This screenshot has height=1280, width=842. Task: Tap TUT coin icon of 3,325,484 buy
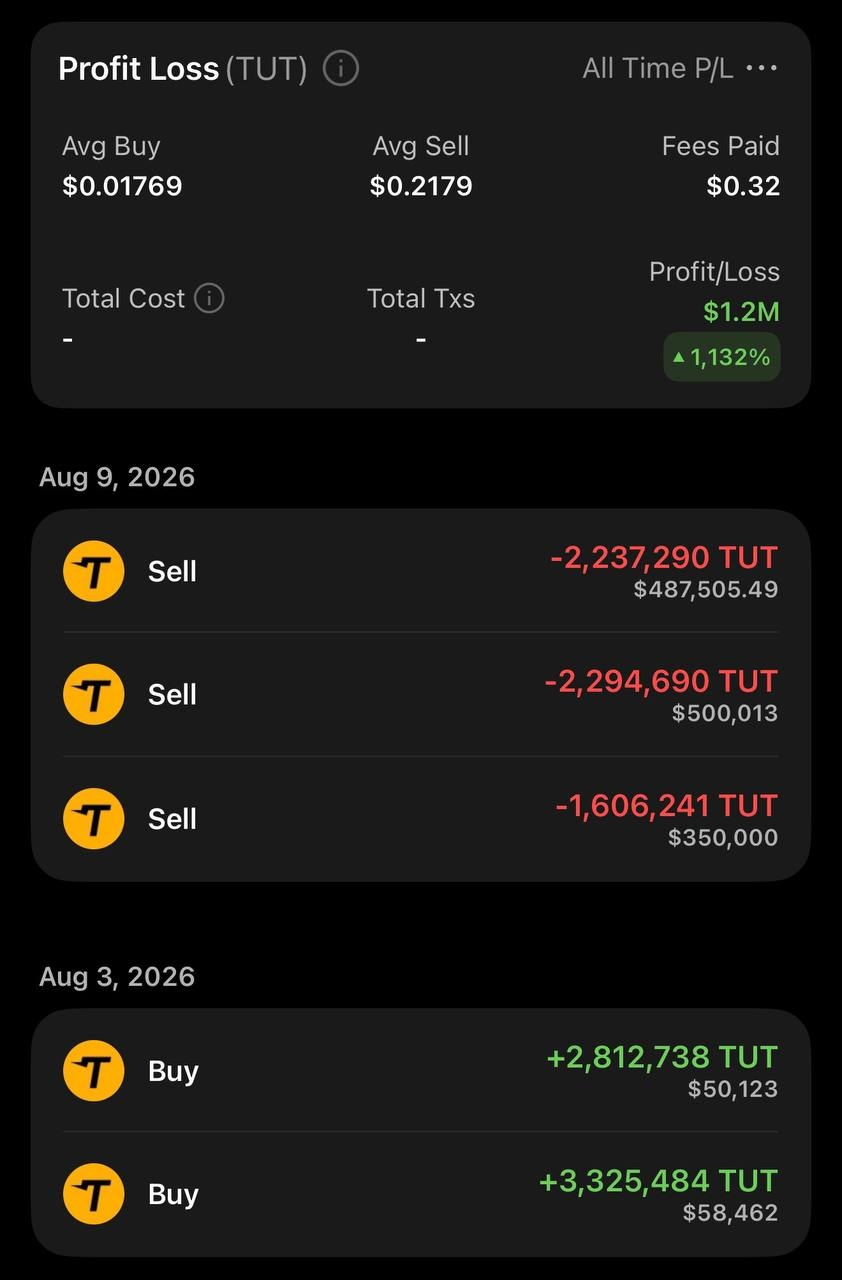coord(94,1195)
